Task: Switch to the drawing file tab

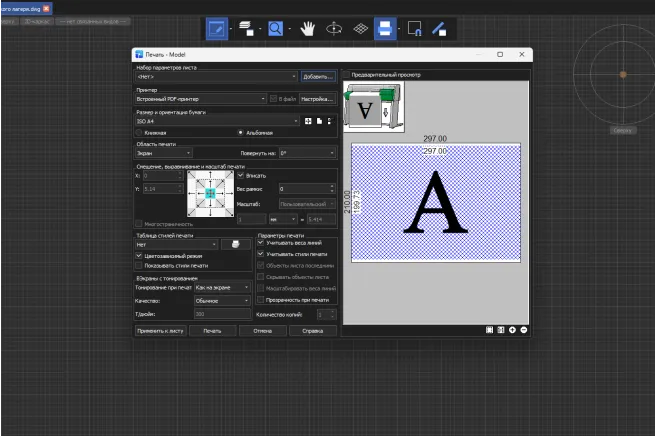Action: coord(20,7)
